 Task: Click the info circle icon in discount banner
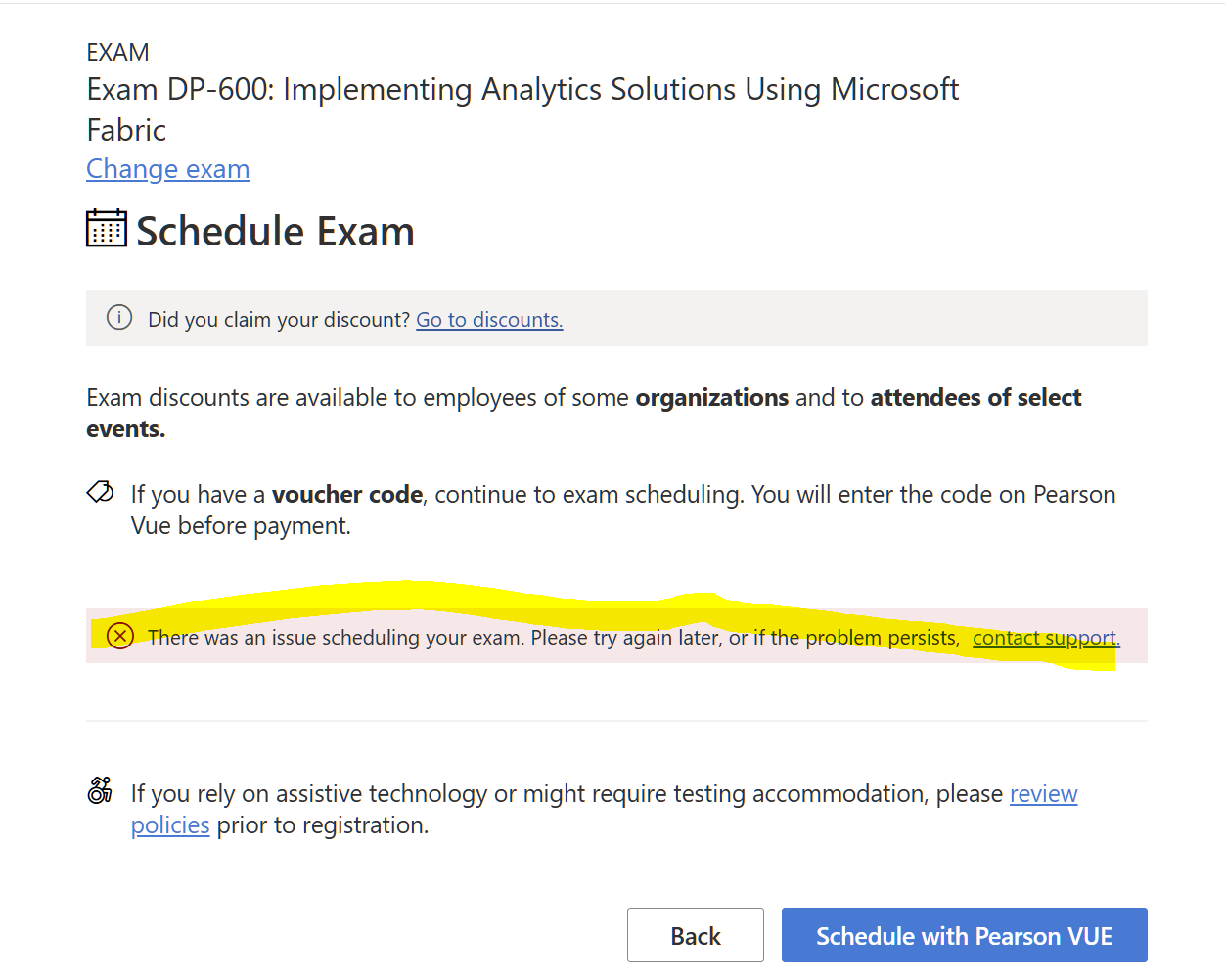tap(119, 318)
